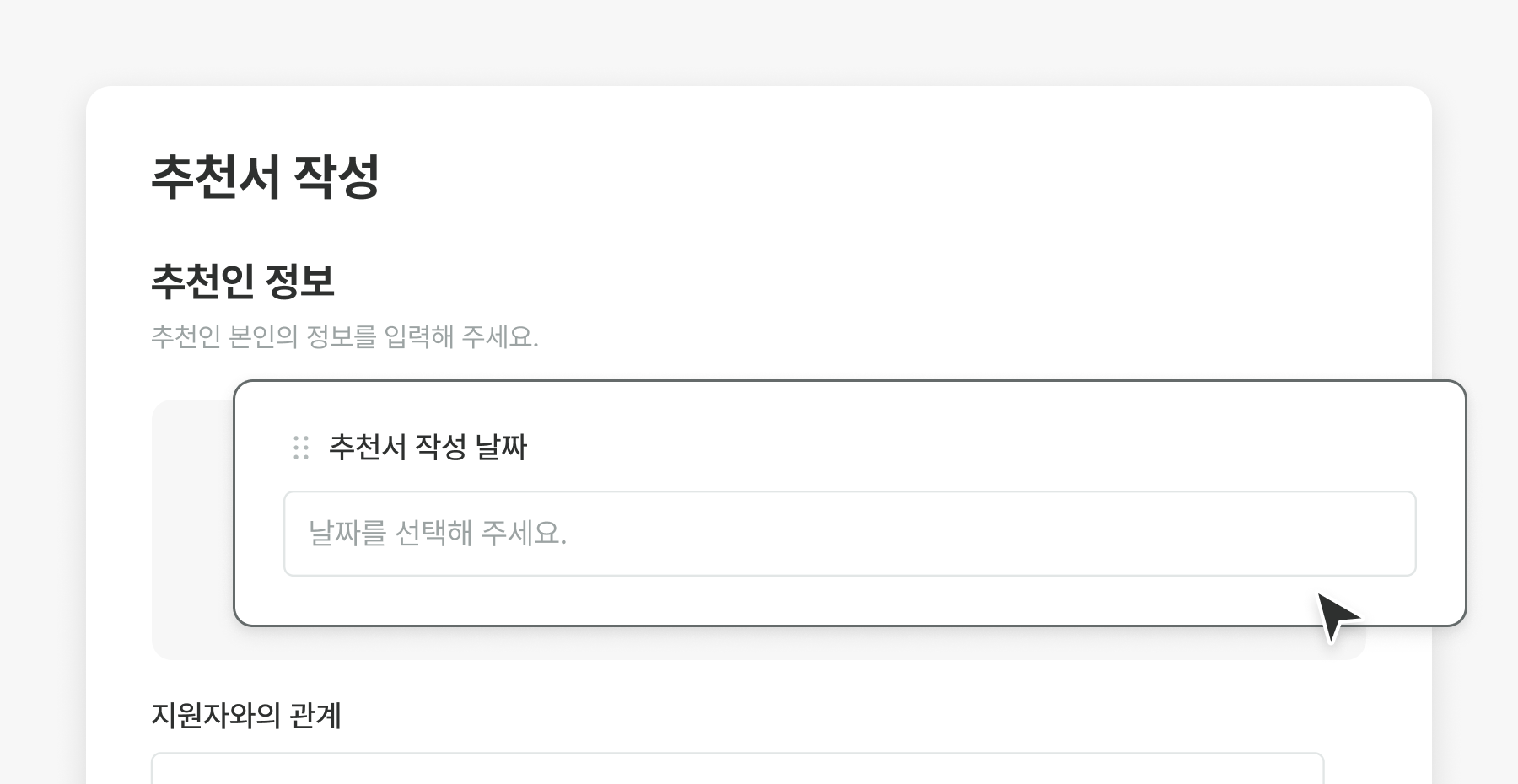Viewport: 1518px width, 784px height.
Task: Click empty space right of '추천서 작성 날짜' label
Action: click(x=928, y=447)
